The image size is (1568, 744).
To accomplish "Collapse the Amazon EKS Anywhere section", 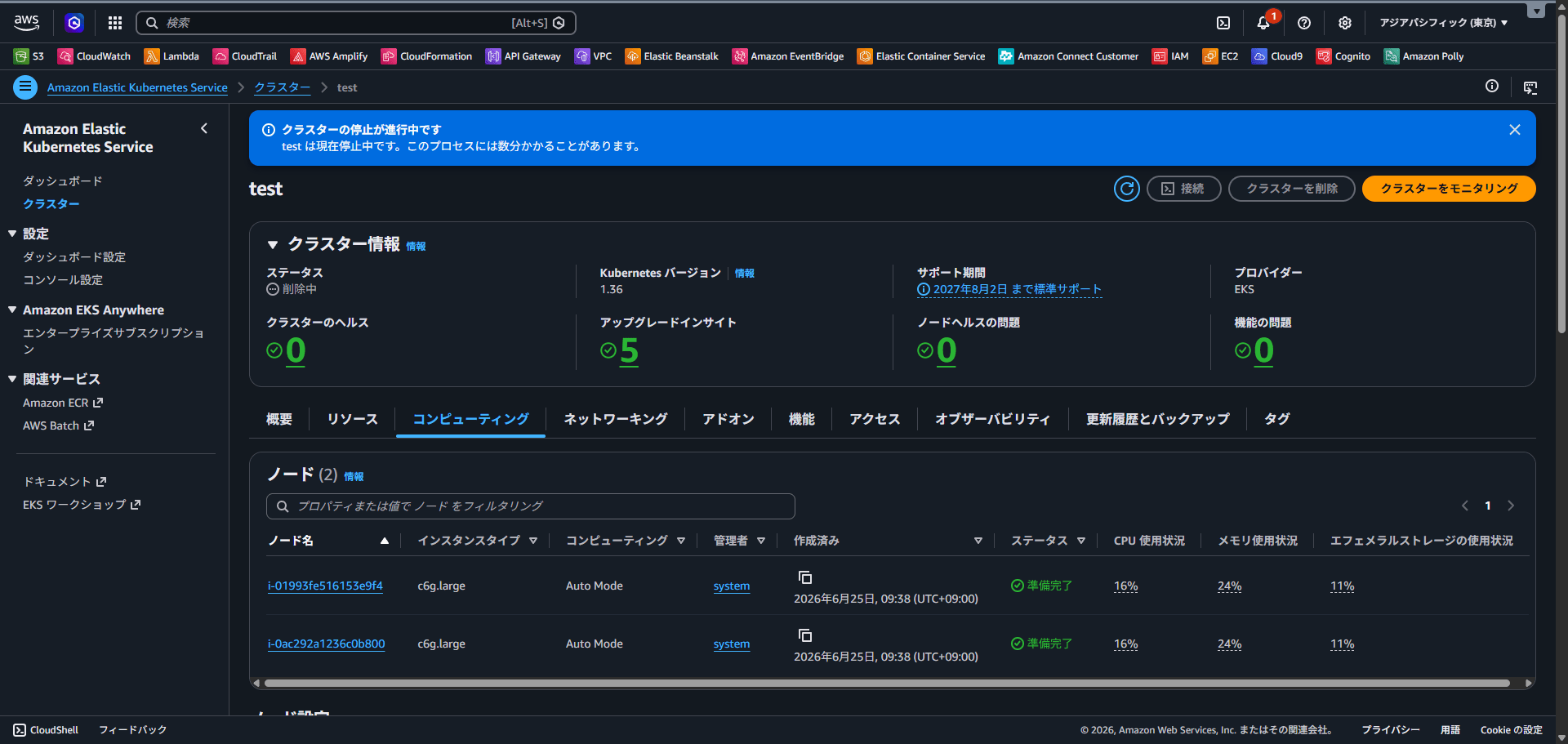I will (x=12, y=310).
